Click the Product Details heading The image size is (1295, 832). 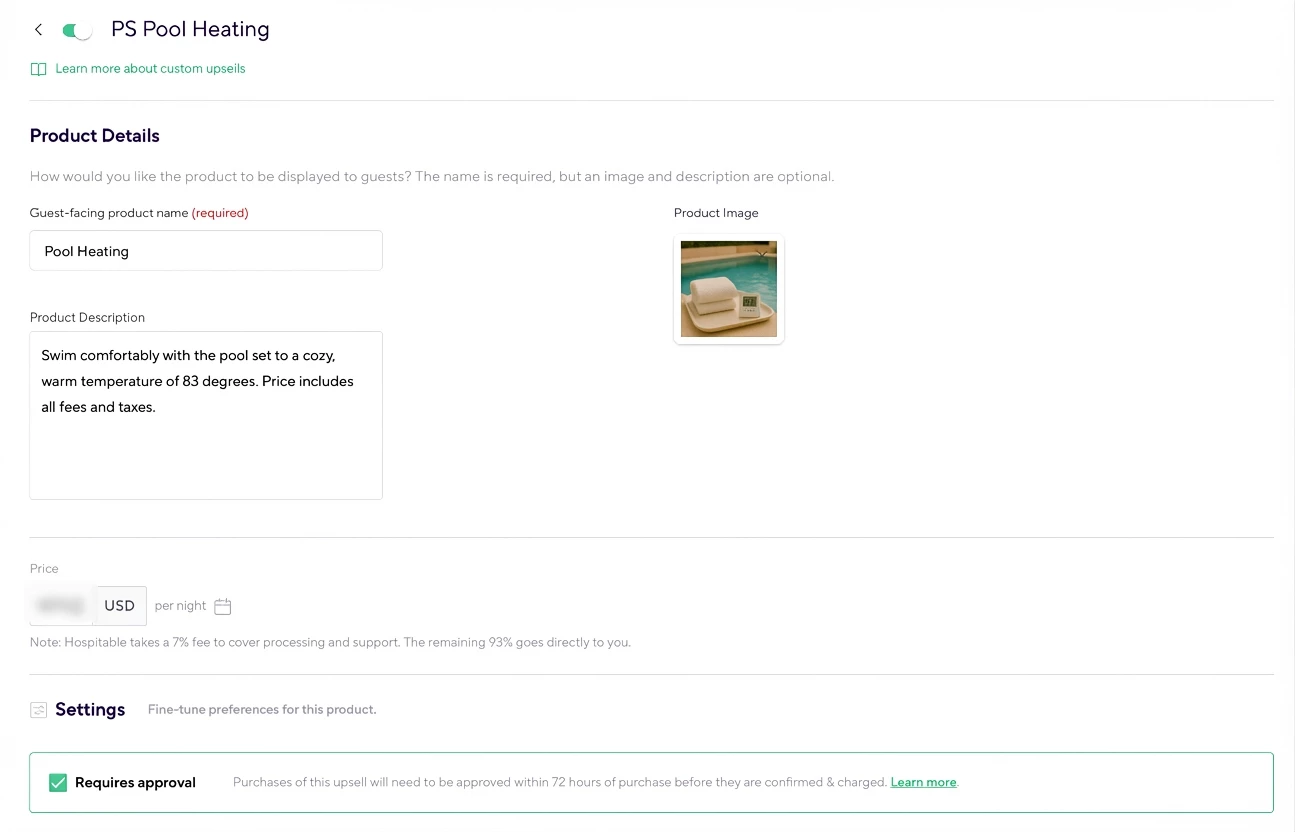[x=95, y=136]
